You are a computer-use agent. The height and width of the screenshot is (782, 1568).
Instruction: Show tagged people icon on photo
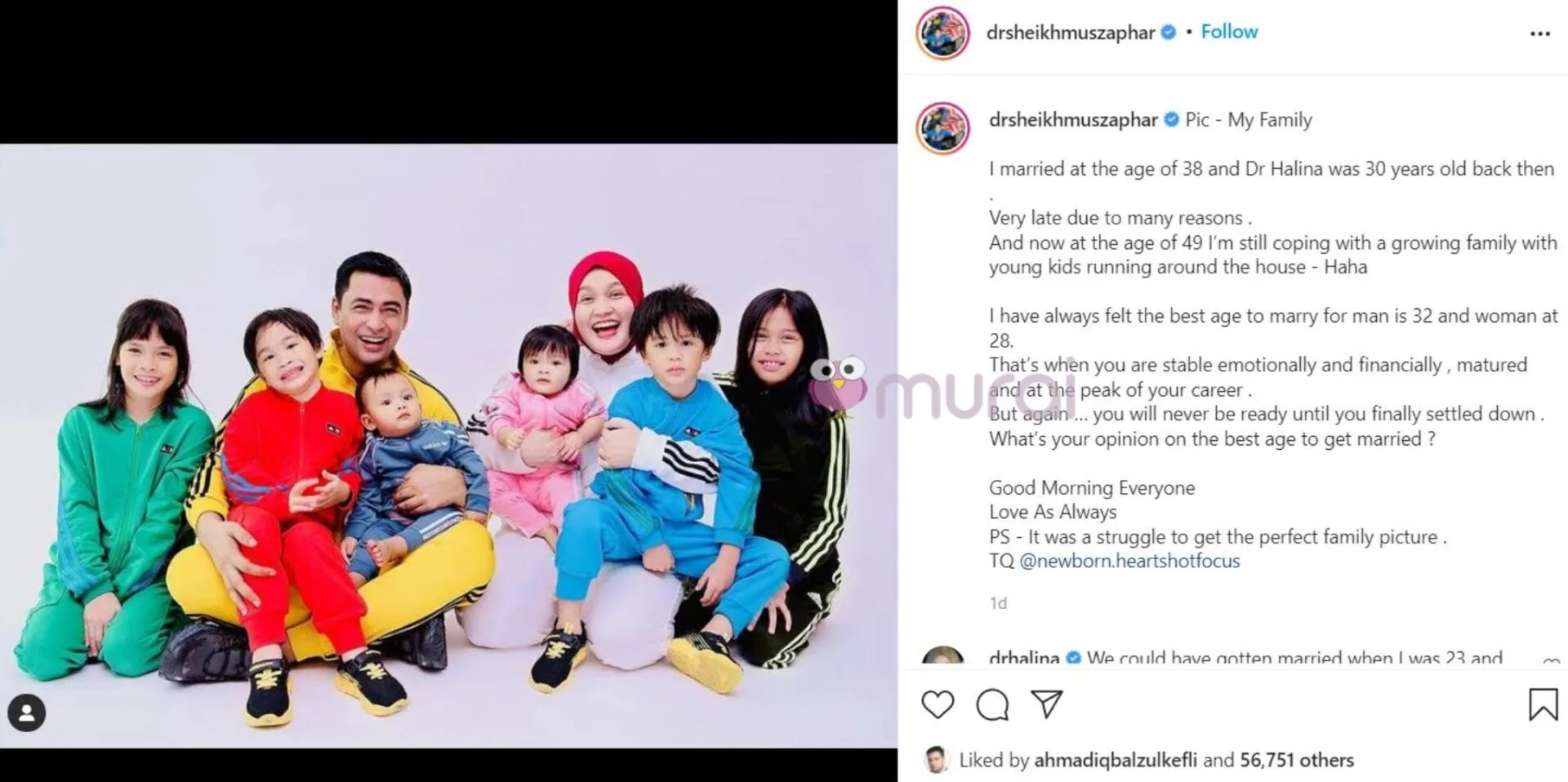(27, 713)
